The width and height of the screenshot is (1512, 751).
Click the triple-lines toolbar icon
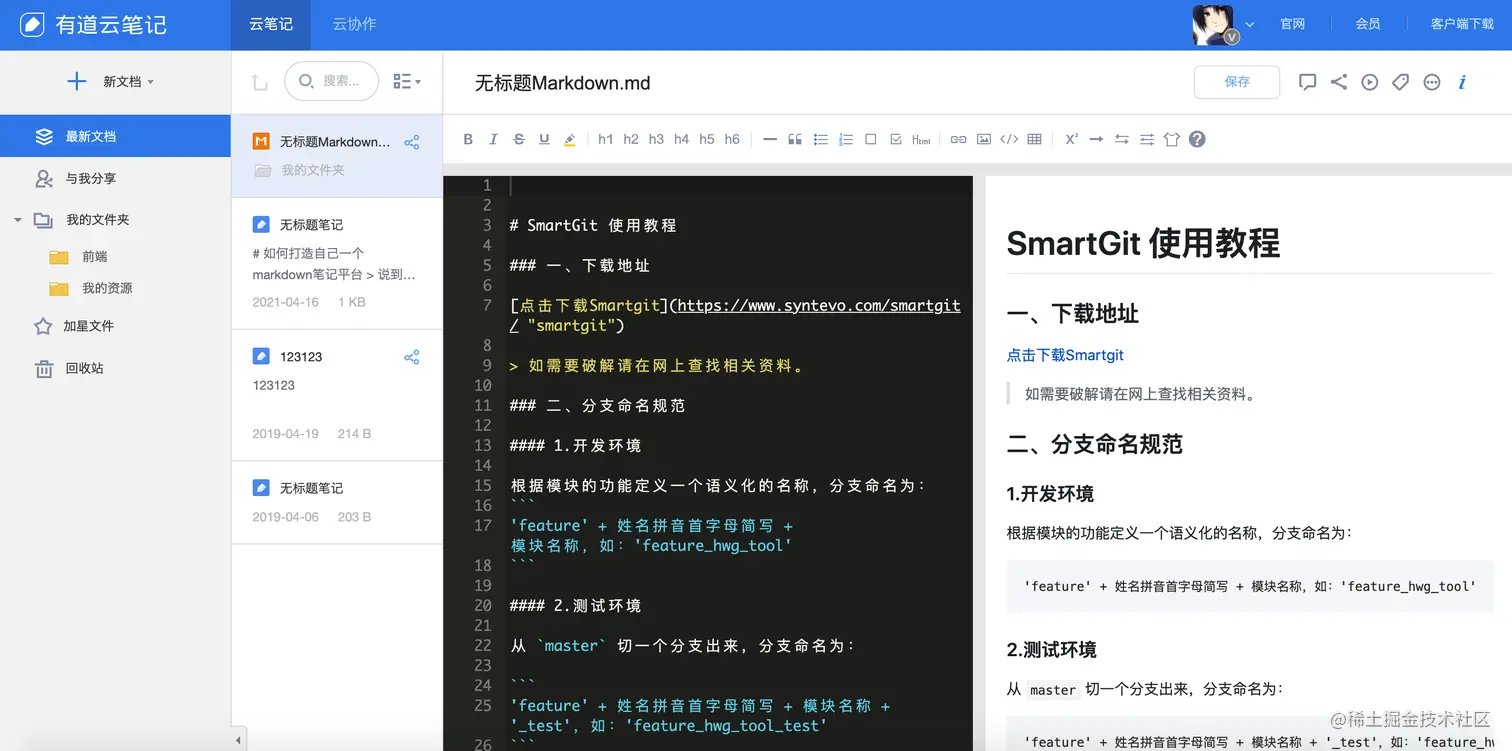[1147, 139]
